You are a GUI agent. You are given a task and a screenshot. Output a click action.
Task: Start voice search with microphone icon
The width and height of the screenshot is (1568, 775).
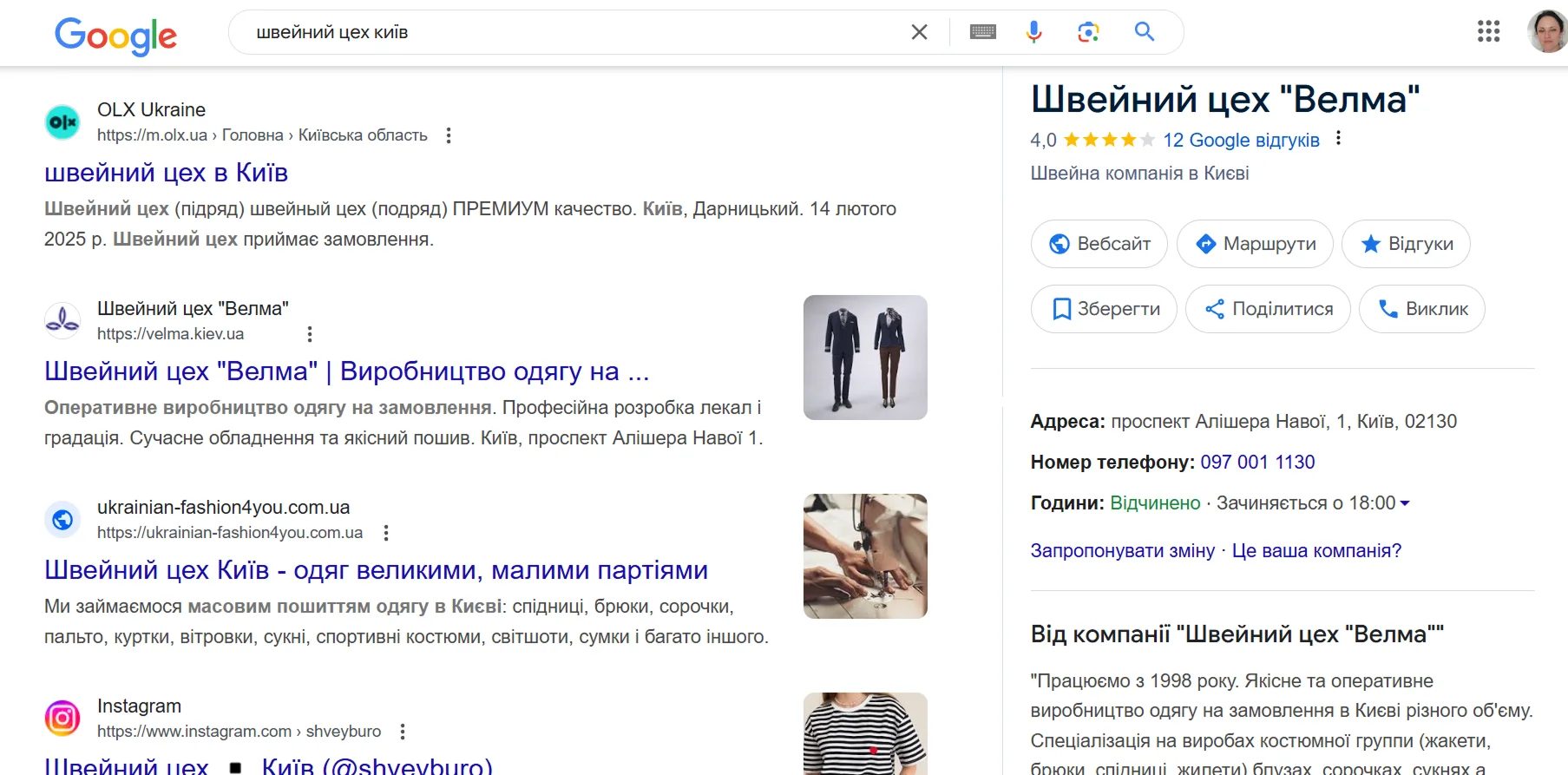click(1033, 32)
